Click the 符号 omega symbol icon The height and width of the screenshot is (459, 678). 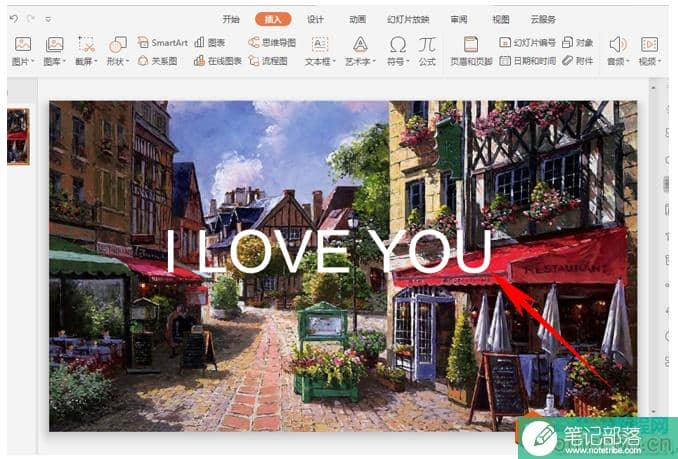398,45
